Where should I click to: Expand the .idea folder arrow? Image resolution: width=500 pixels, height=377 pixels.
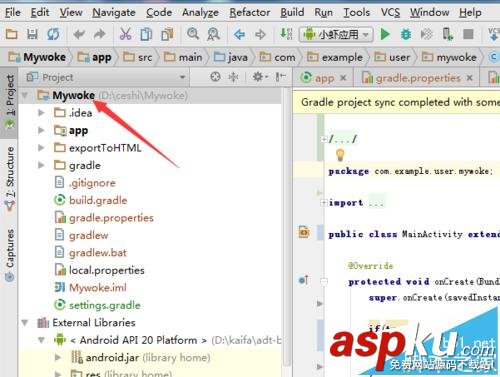pyautogui.click(x=41, y=113)
